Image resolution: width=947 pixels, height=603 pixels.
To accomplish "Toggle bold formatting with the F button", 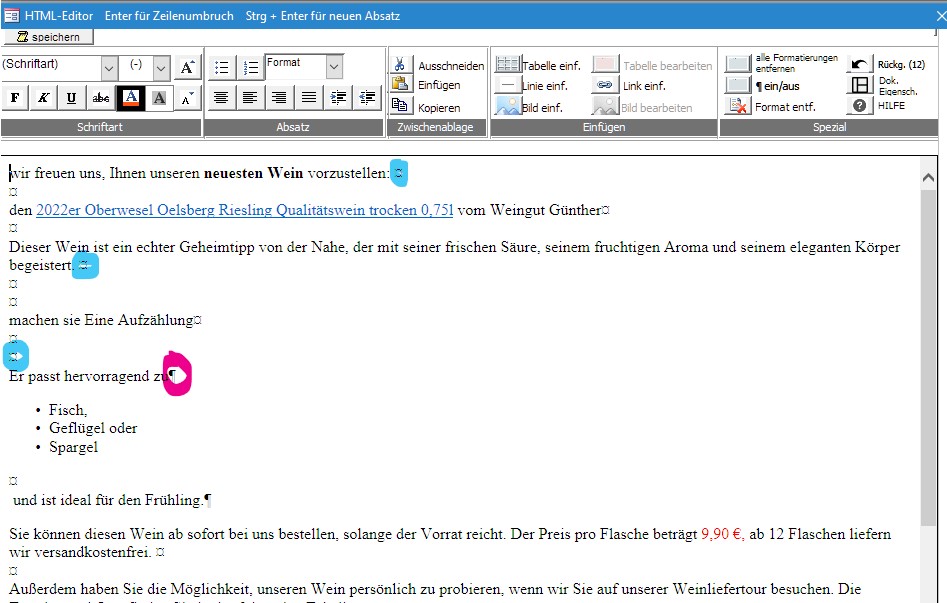I will 15,98.
